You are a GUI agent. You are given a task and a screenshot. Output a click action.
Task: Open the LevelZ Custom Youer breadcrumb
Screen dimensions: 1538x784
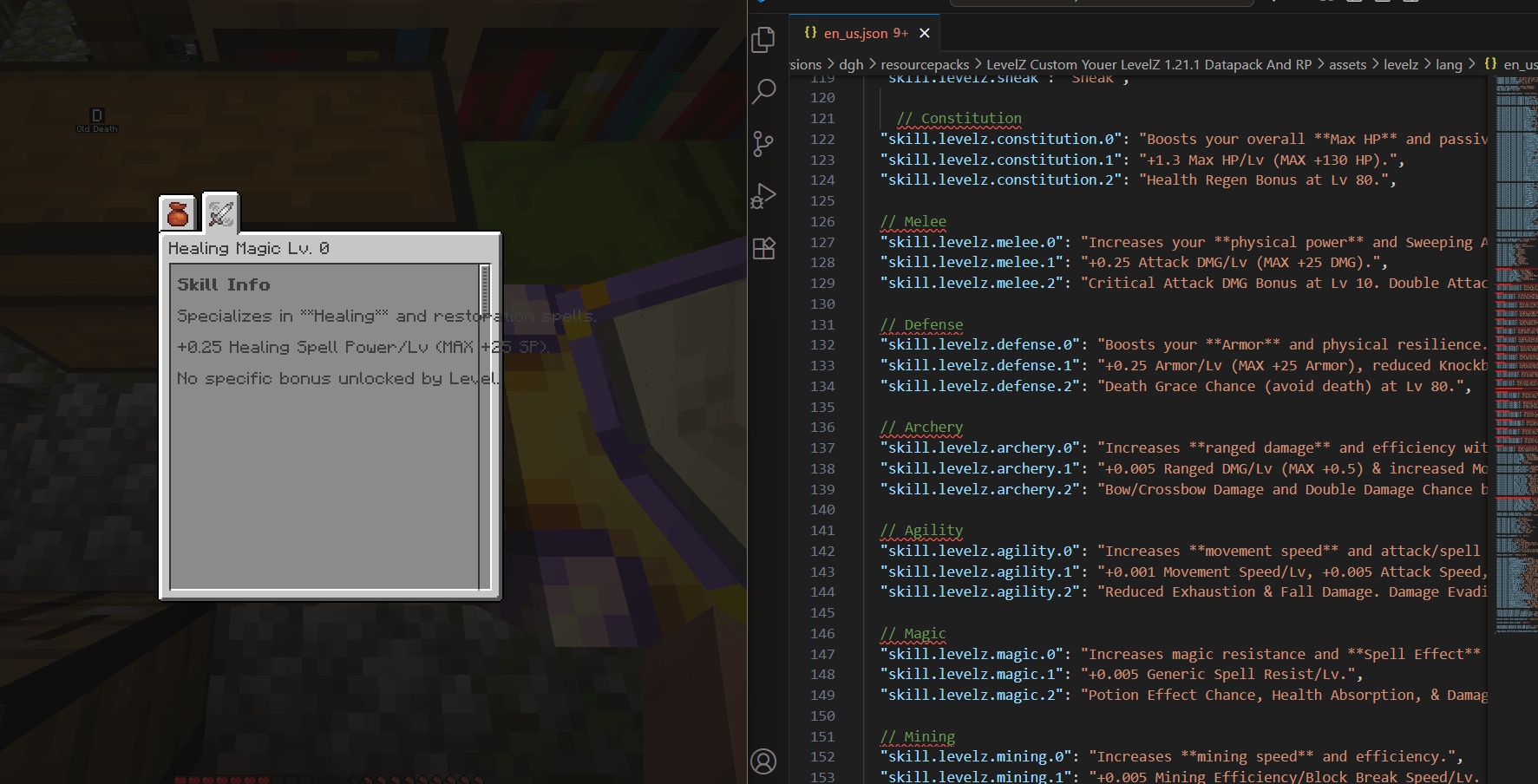[x=1149, y=65]
